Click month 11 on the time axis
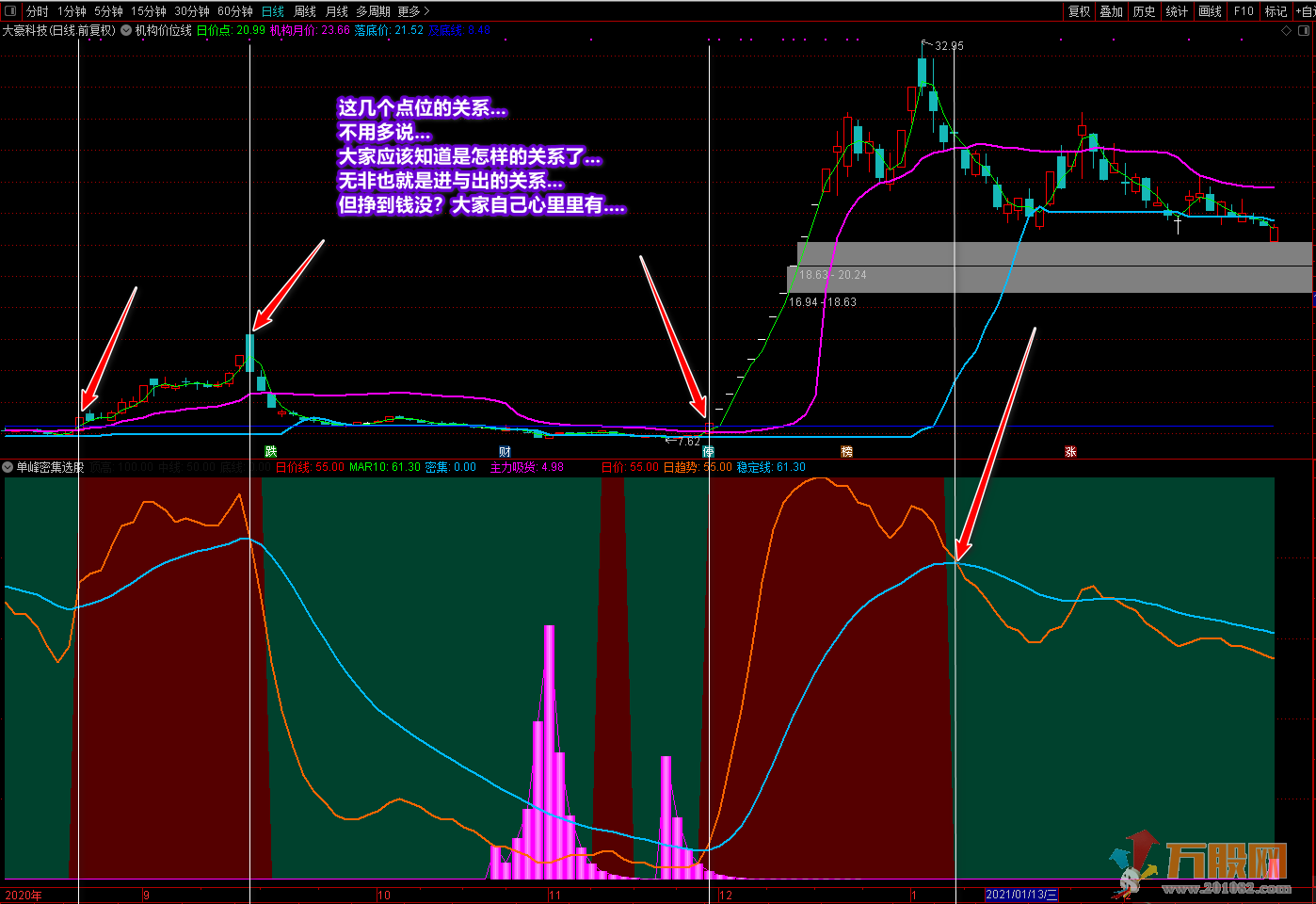The height and width of the screenshot is (904, 1316). point(555,896)
